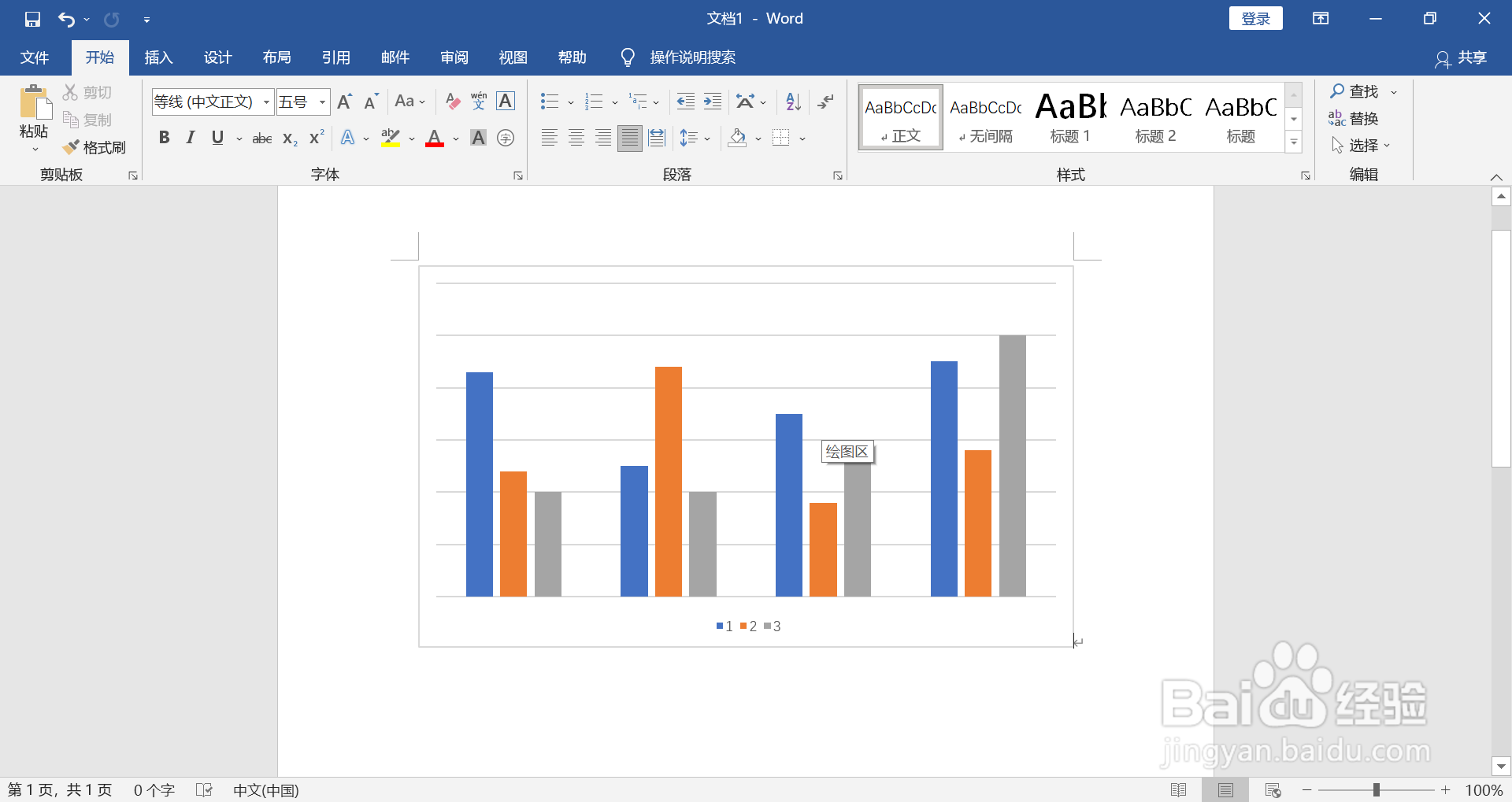Viewport: 1512px width, 802px height.
Task: Align text to the left
Action: [x=550, y=139]
